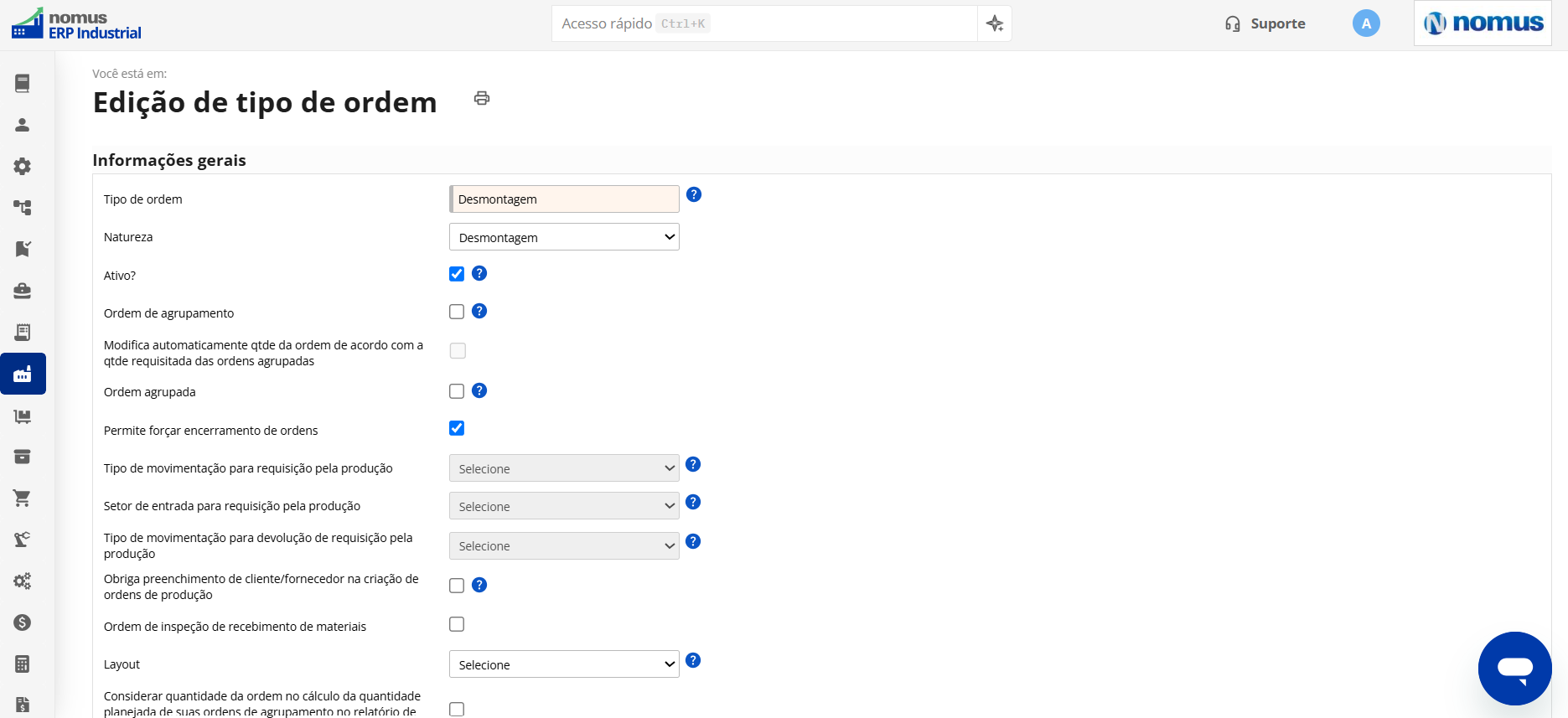Open Setor de entrada para requisição dropdown

[x=564, y=506]
